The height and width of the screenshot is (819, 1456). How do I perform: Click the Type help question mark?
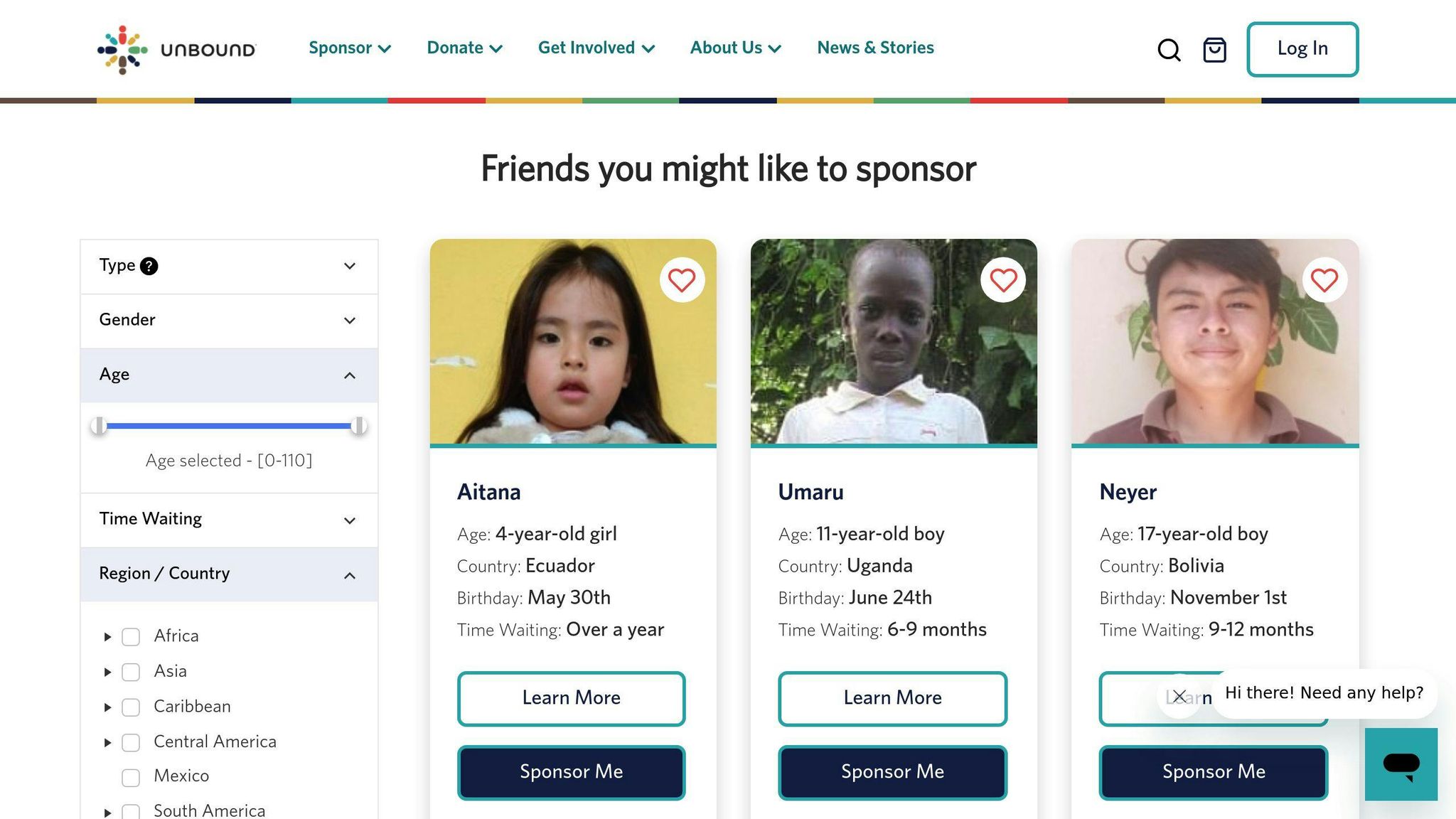pyautogui.click(x=149, y=266)
